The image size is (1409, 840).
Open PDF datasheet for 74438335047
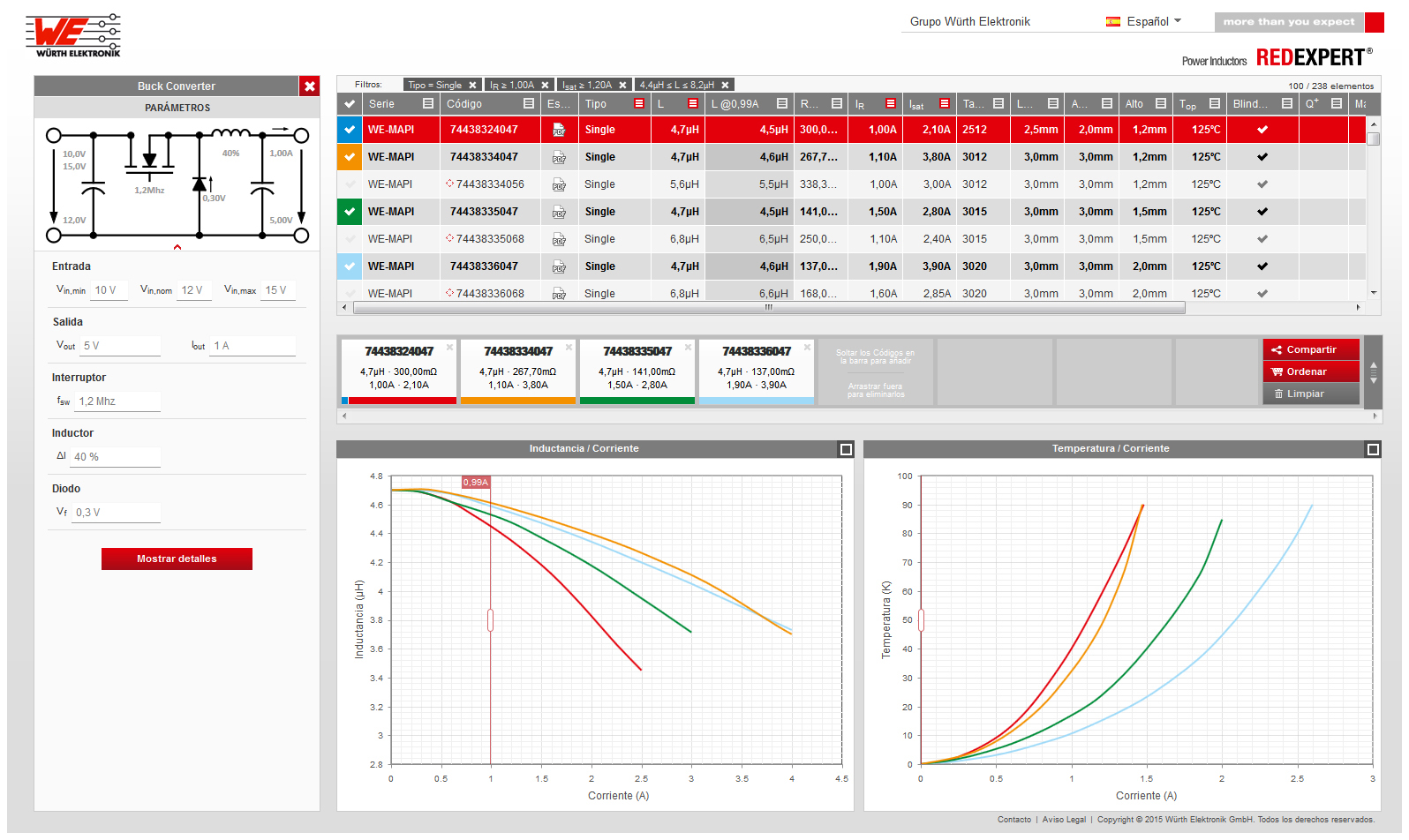point(559,212)
